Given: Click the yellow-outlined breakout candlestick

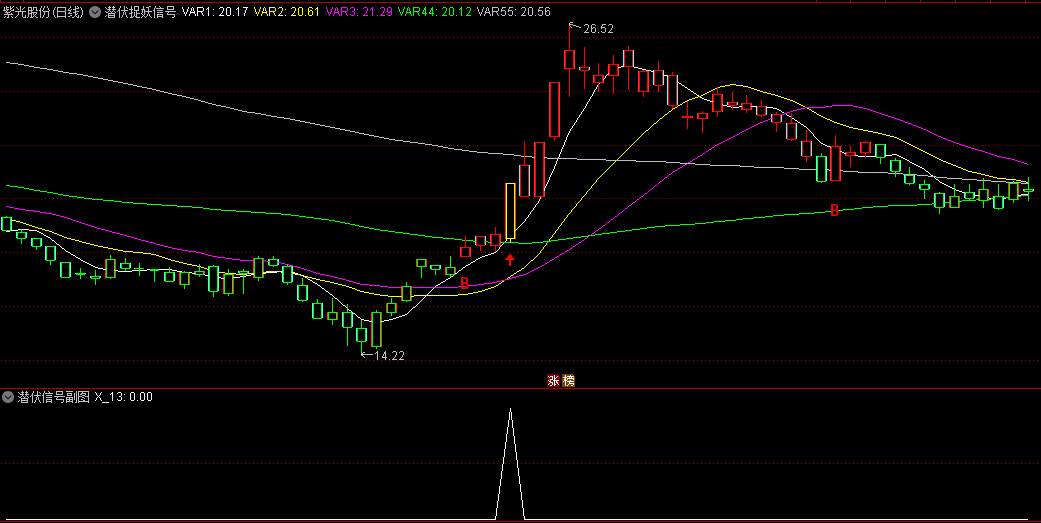Looking at the screenshot, I should point(510,211).
